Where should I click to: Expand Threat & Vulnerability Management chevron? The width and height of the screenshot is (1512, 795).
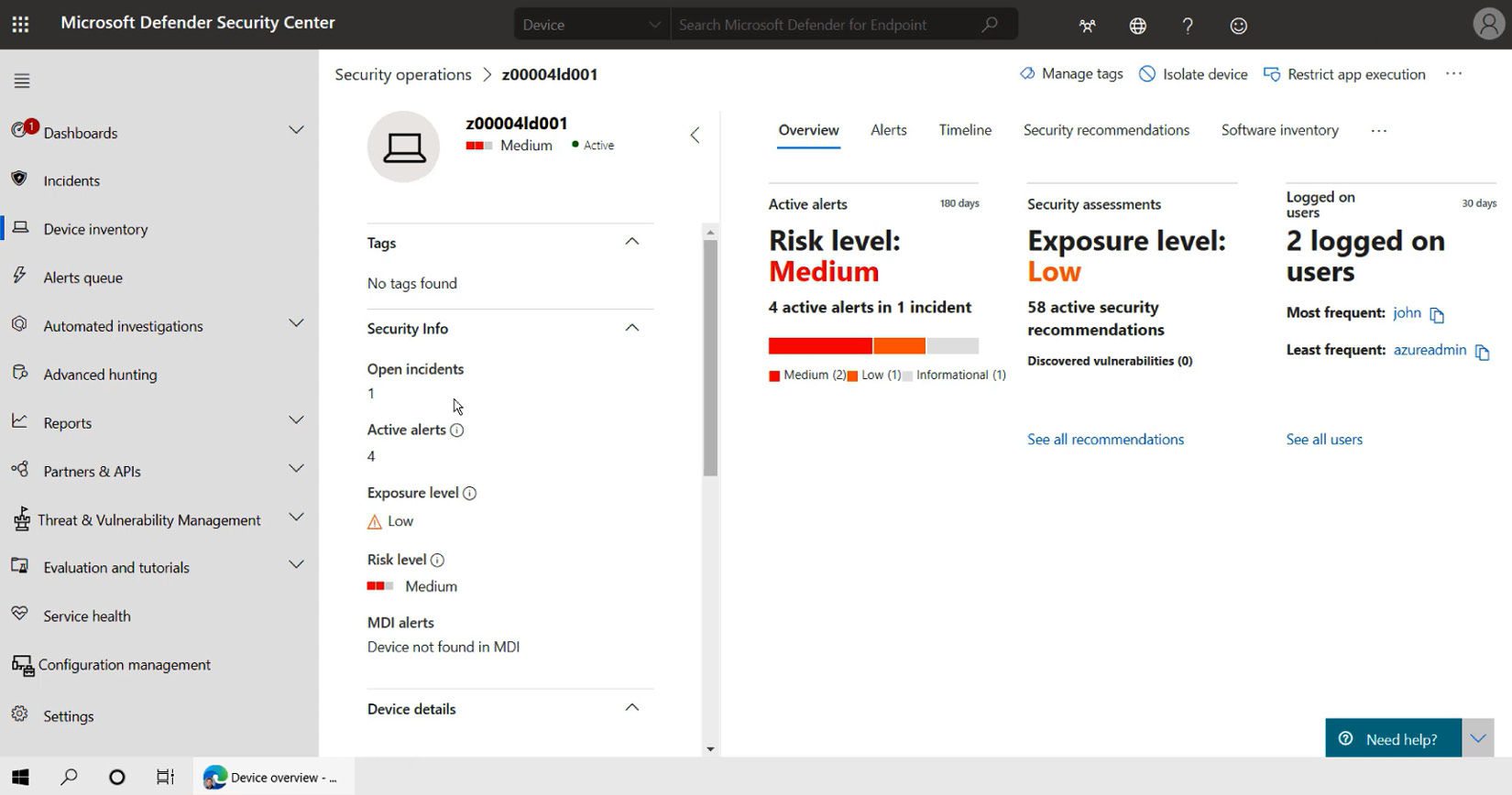pos(296,517)
